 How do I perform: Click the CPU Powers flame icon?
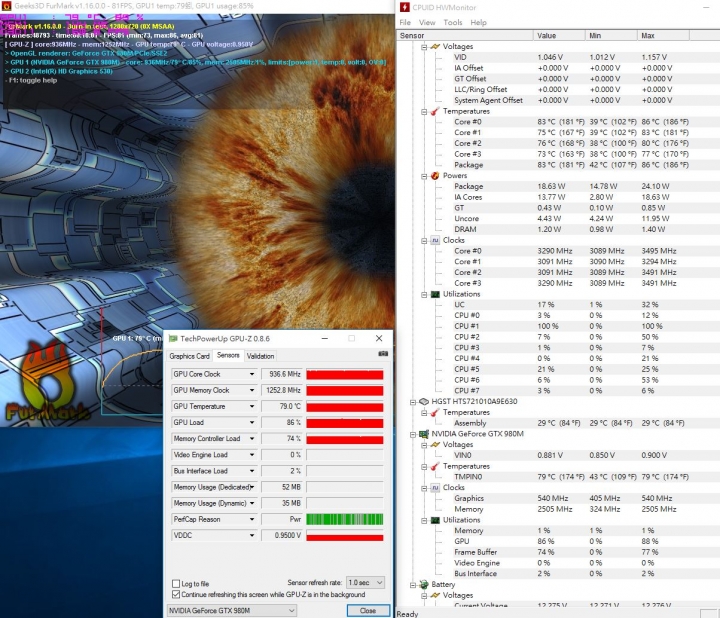435,176
